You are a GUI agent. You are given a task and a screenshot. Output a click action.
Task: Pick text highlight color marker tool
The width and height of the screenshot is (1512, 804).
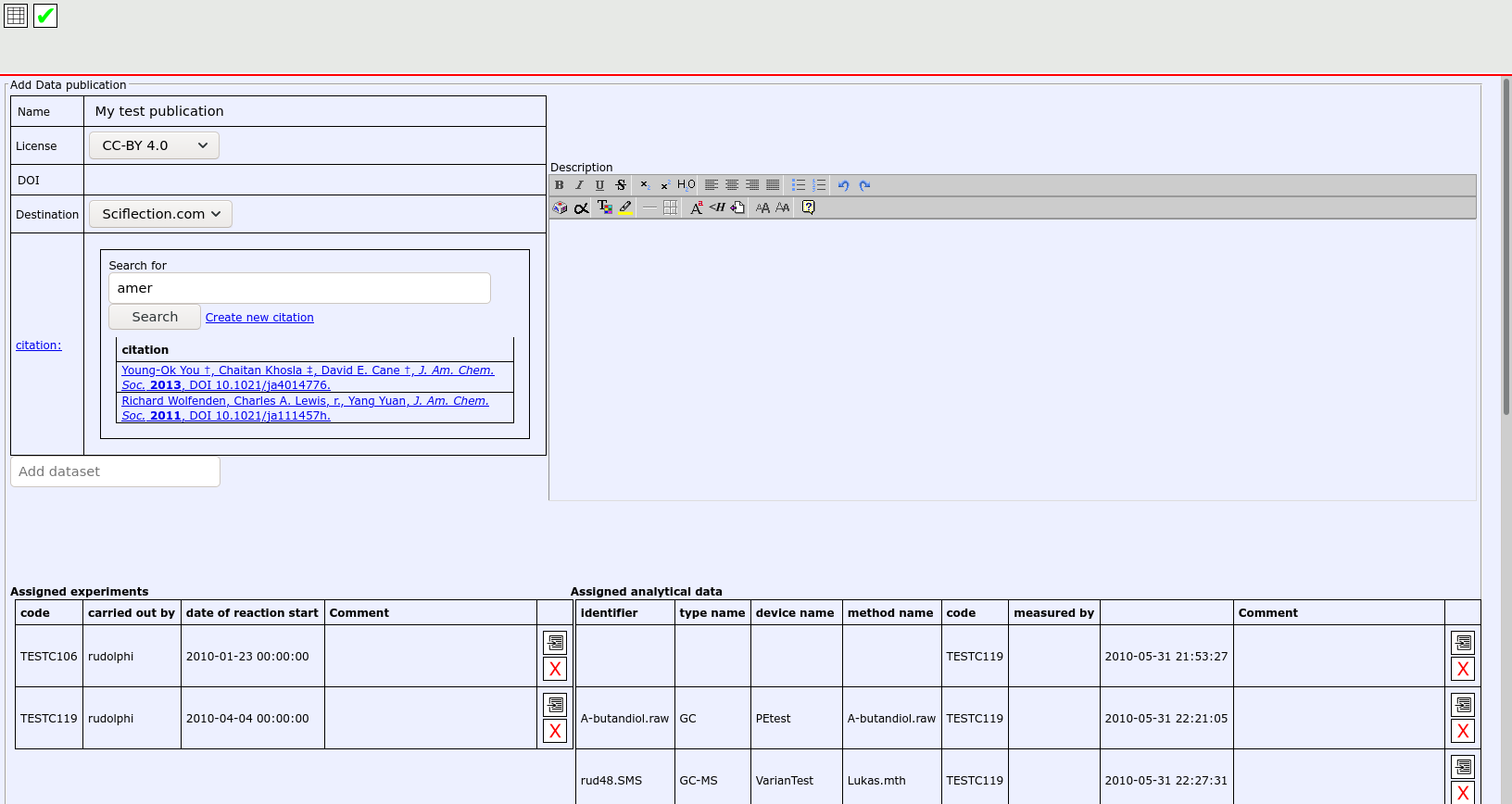click(x=626, y=207)
